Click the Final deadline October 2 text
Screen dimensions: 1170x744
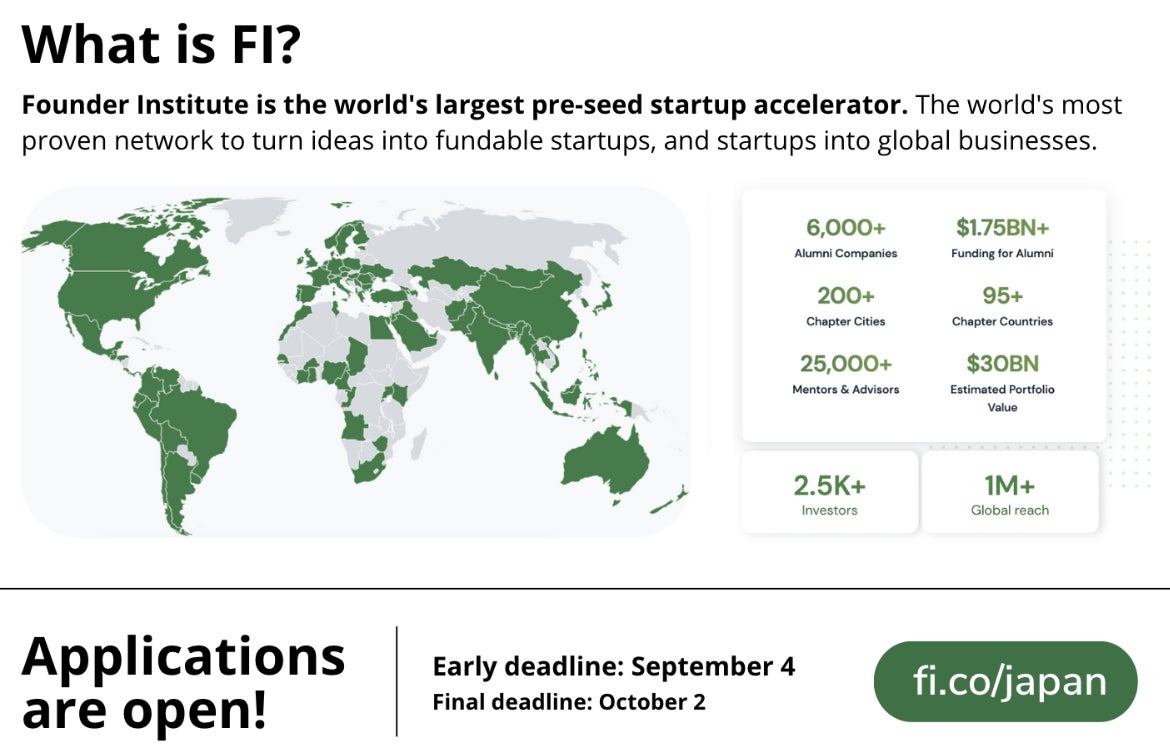[568, 702]
